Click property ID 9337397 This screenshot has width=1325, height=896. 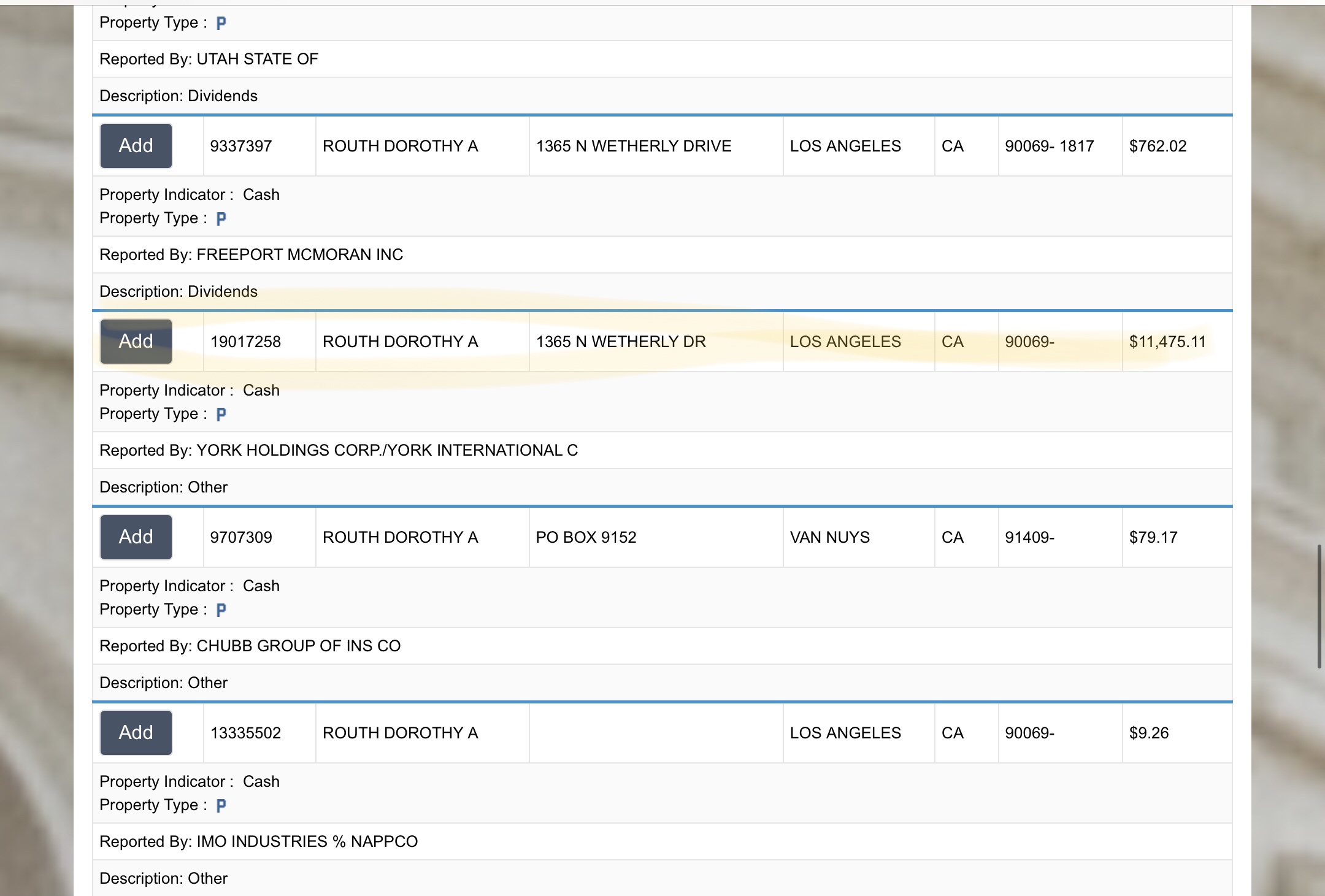click(241, 146)
